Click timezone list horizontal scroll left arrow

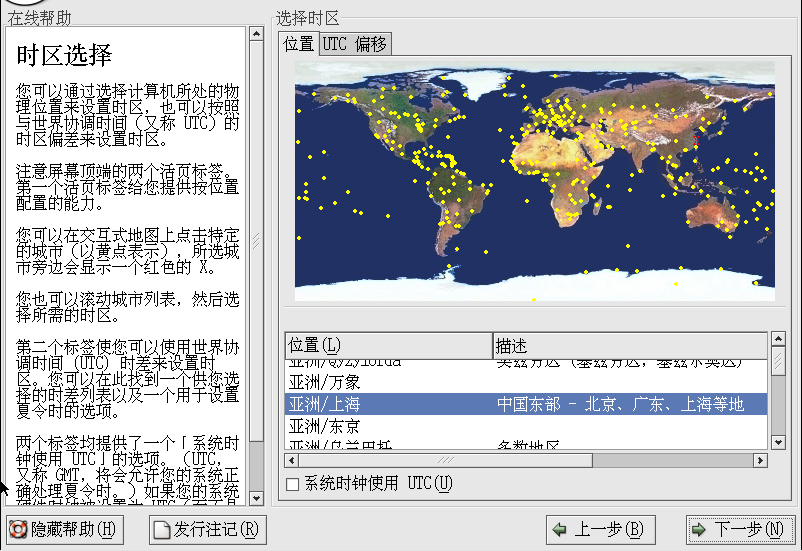[292, 460]
